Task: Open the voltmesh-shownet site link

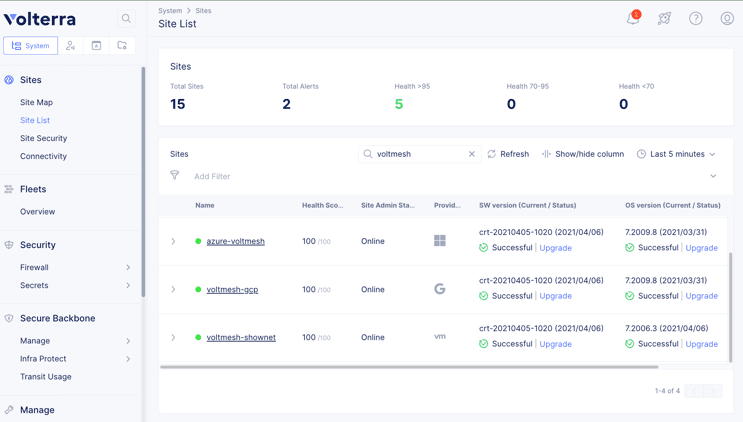Action: click(x=241, y=337)
